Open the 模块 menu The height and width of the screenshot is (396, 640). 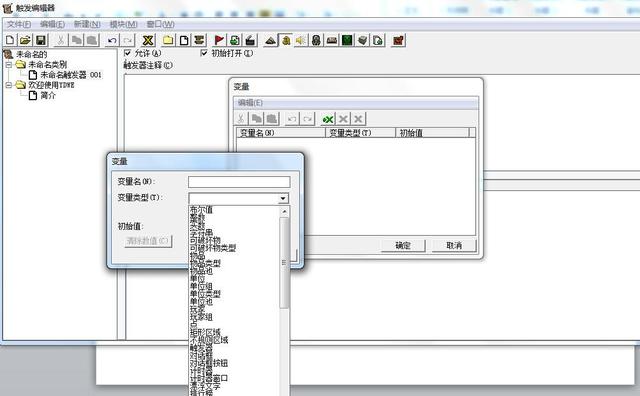[123, 24]
